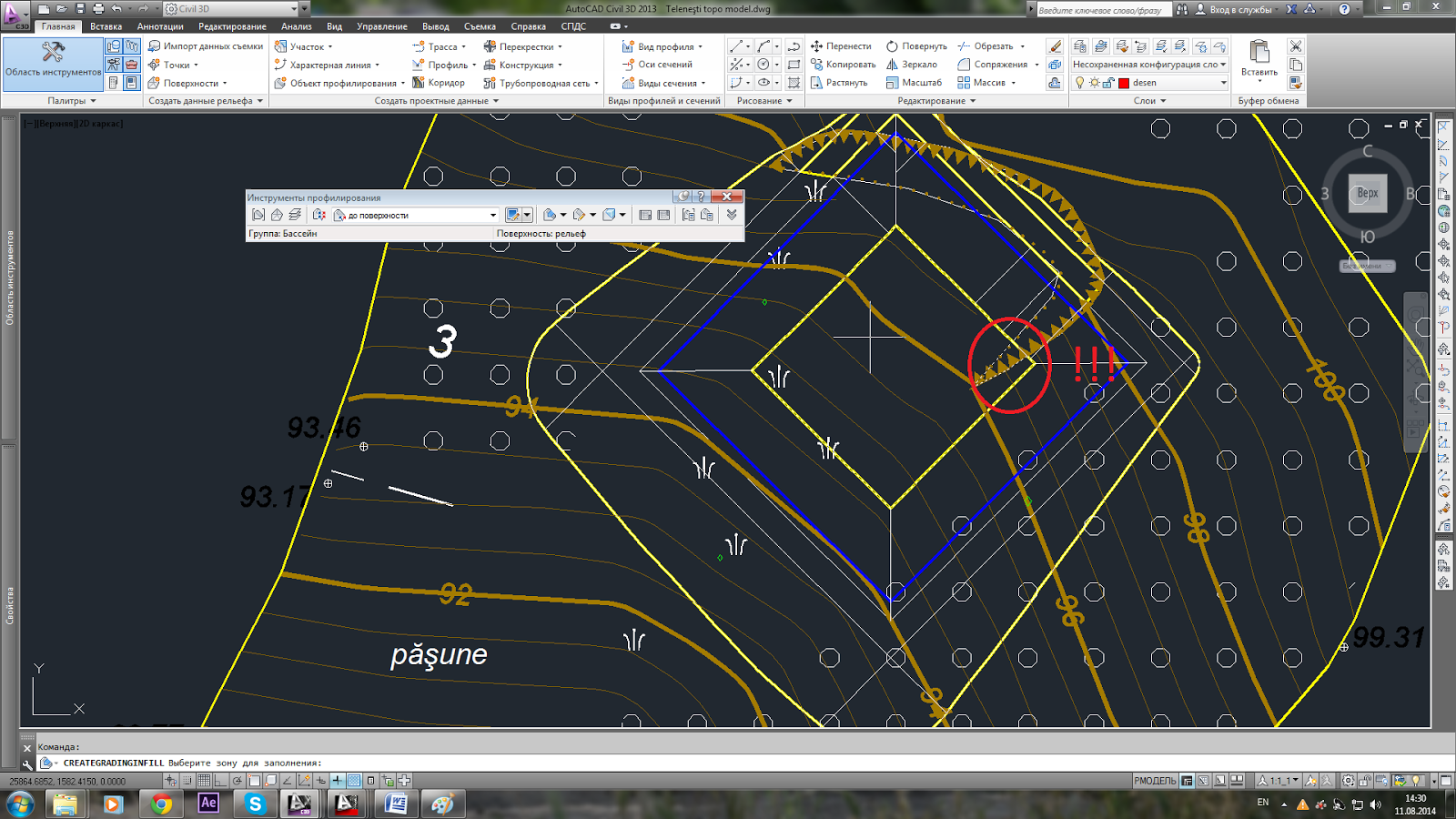Select the Зеркало mirror tool
Image resolution: width=1456 pixels, height=819 pixels.
(x=912, y=65)
